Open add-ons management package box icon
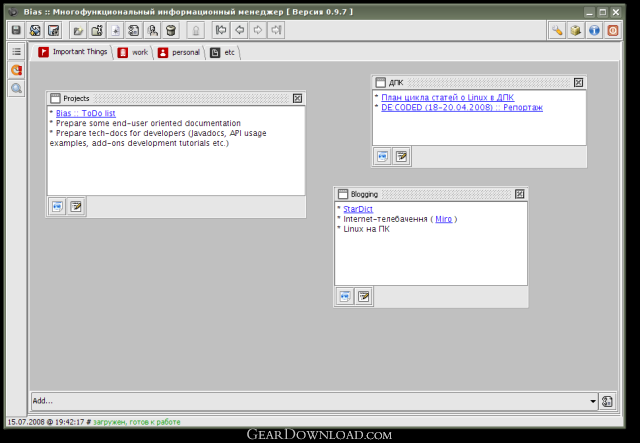This screenshot has width=640, height=443. pos(576,30)
